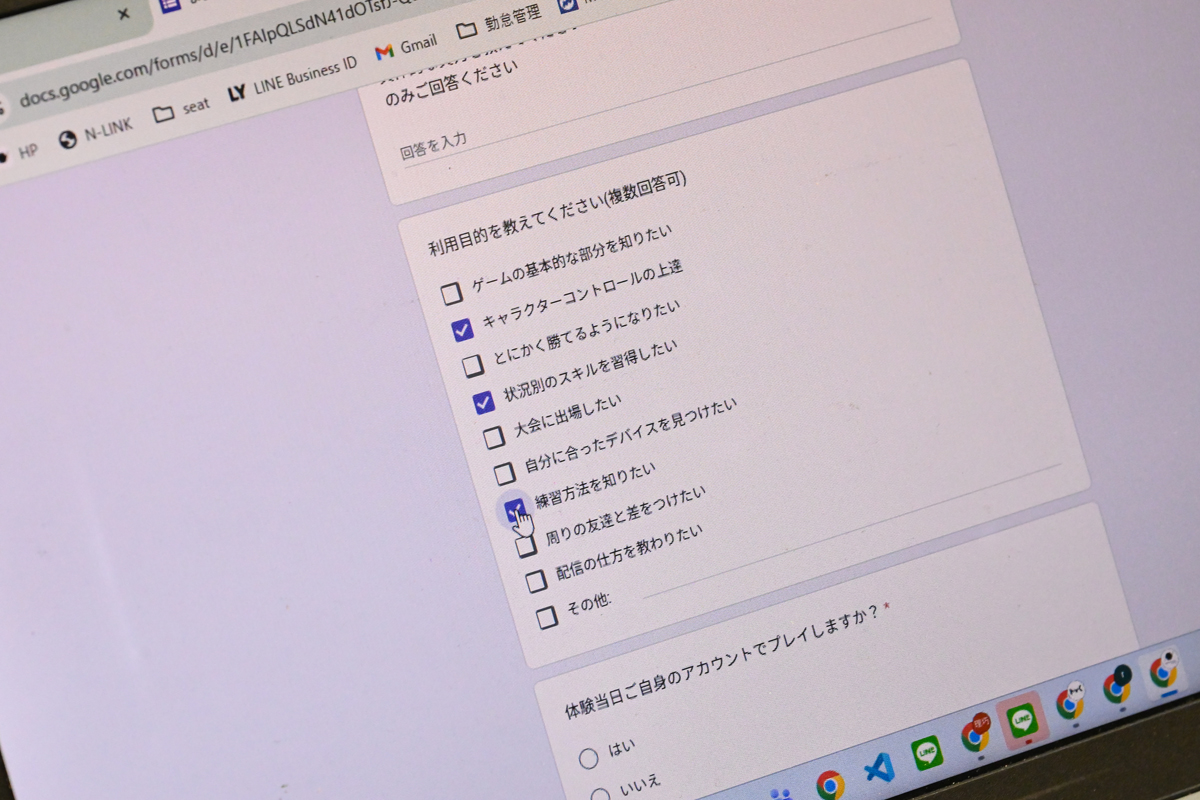This screenshot has height=800, width=1200.
Task: Open the highlighted LINE app in taskbar
Action: click(x=1021, y=719)
